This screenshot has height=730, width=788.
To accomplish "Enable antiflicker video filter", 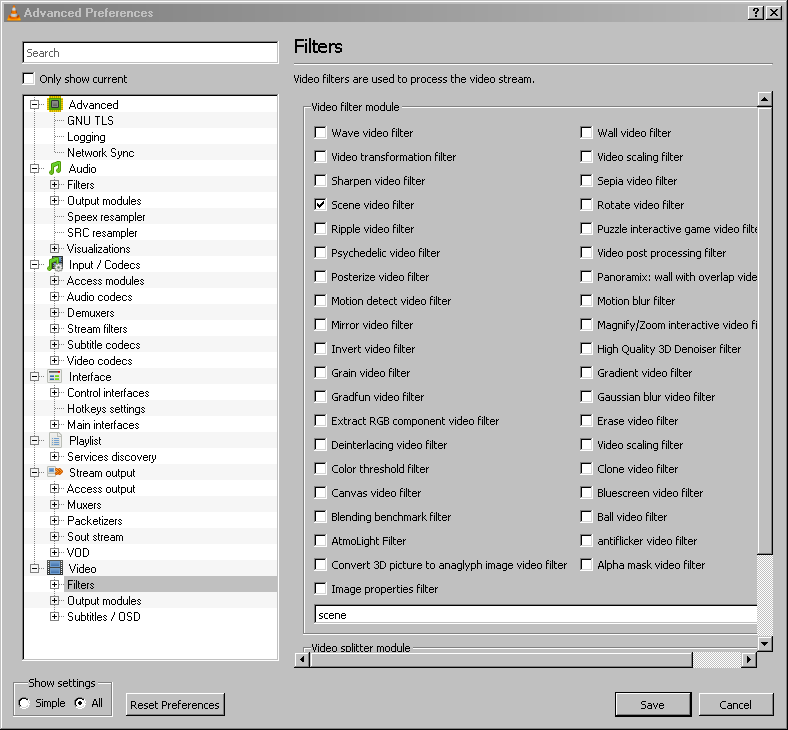I will point(586,541).
